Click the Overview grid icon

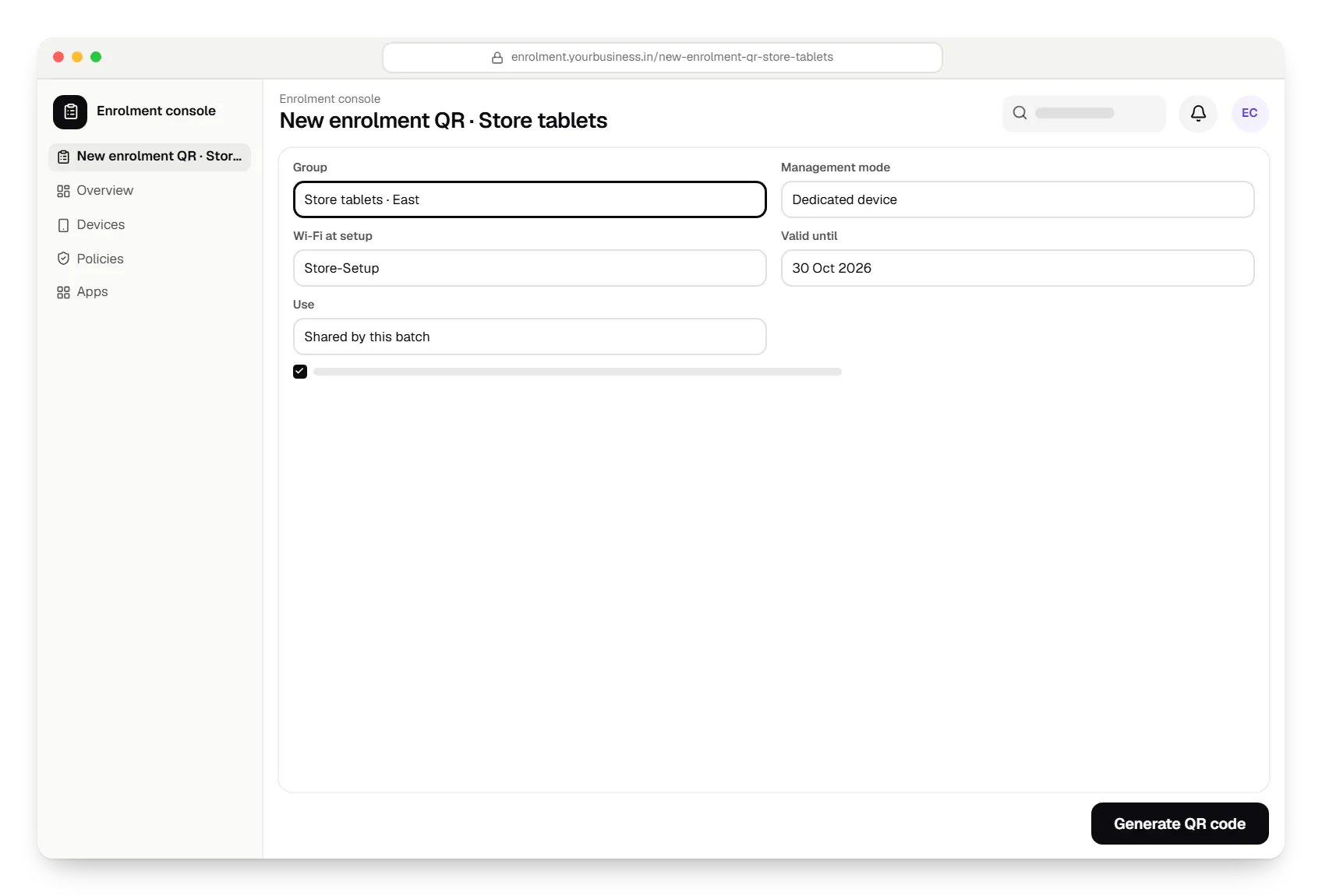tap(63, 191)
